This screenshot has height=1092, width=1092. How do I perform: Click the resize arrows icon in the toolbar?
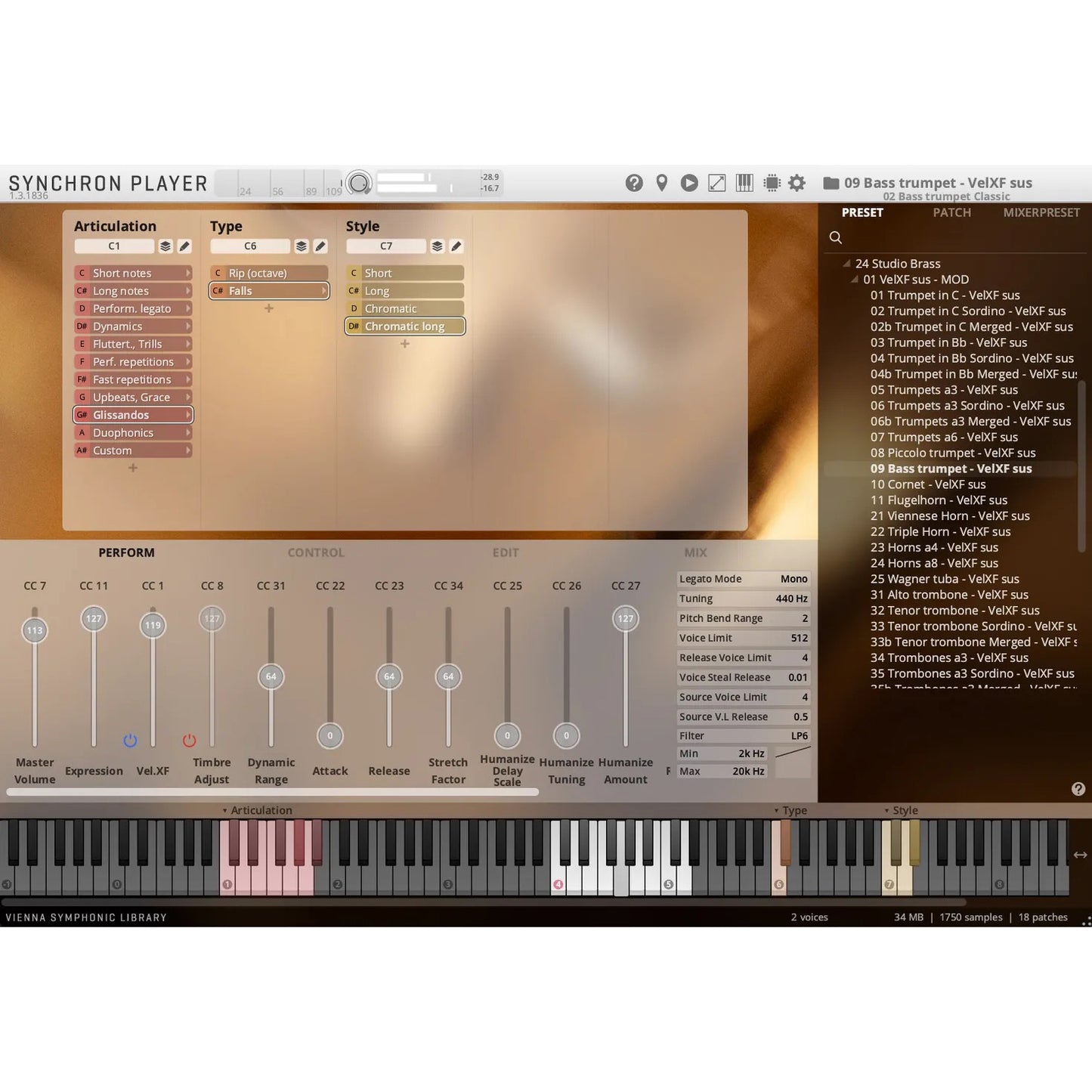coord(716,183)
